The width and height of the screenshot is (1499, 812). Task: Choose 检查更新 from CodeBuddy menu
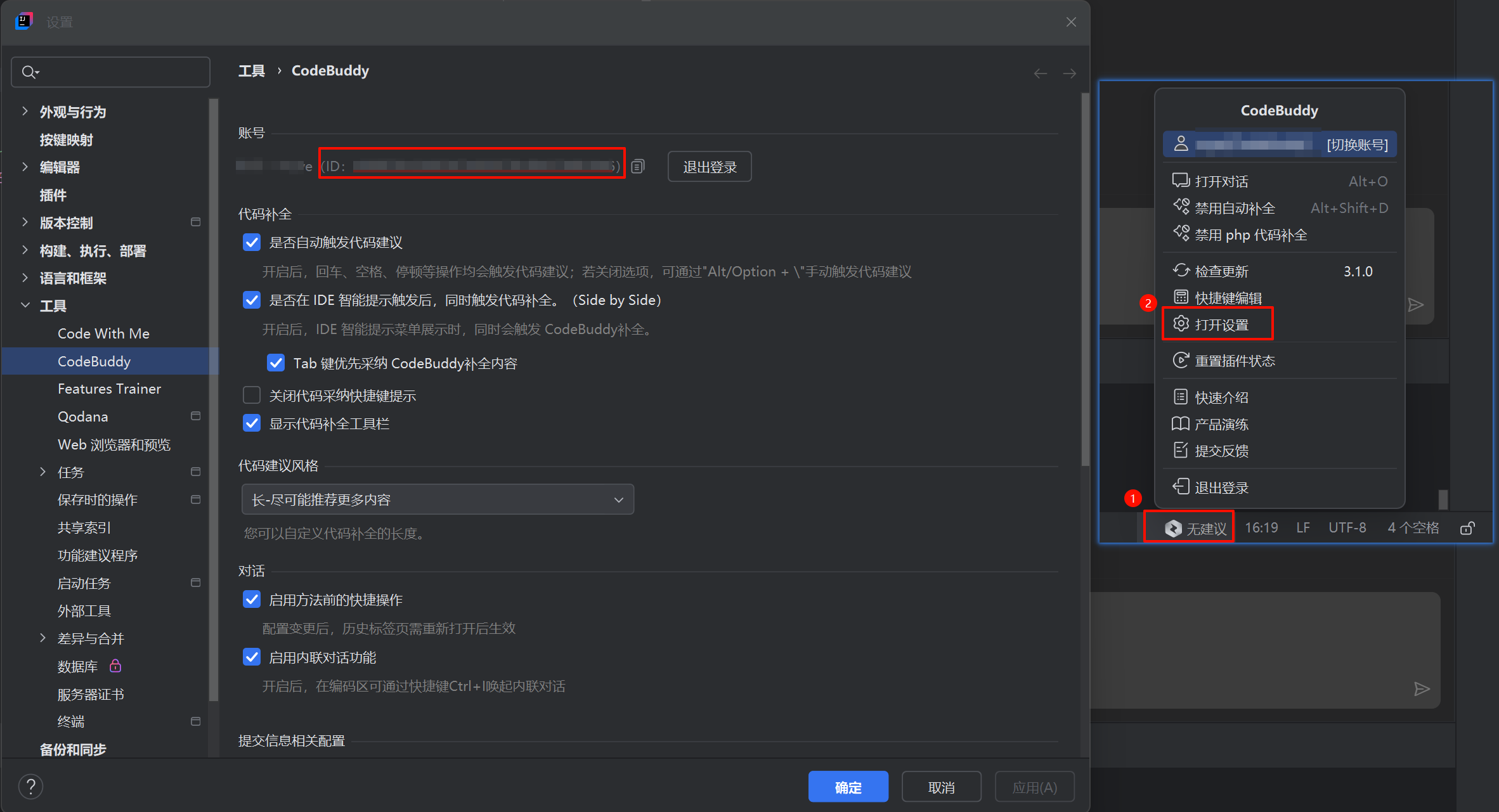(1220, 271)
